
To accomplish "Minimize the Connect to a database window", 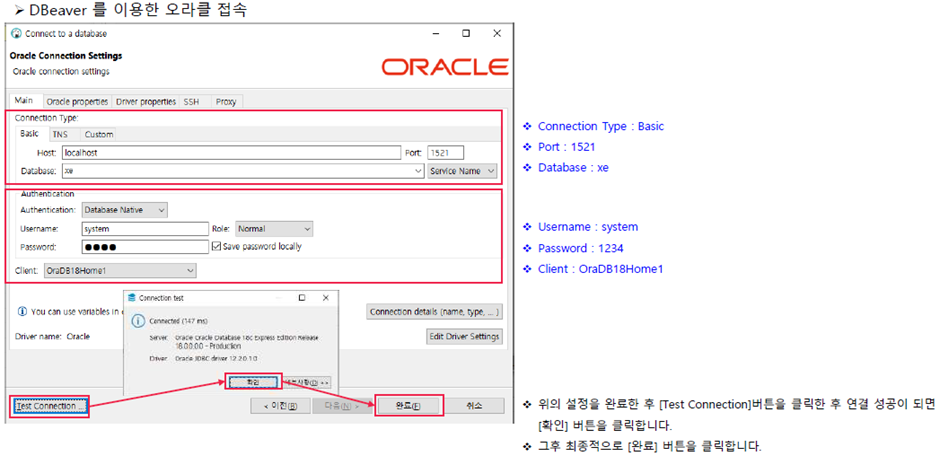I will click(435, 34).
